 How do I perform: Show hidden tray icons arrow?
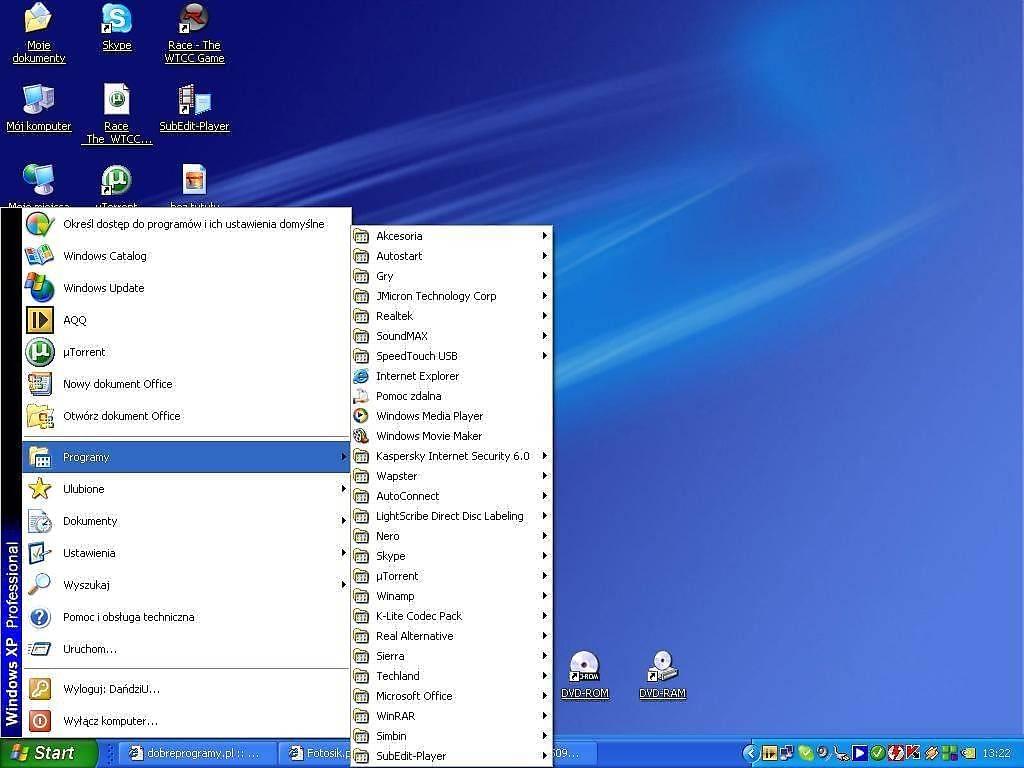pyautogui.click(x=750, y=753)
